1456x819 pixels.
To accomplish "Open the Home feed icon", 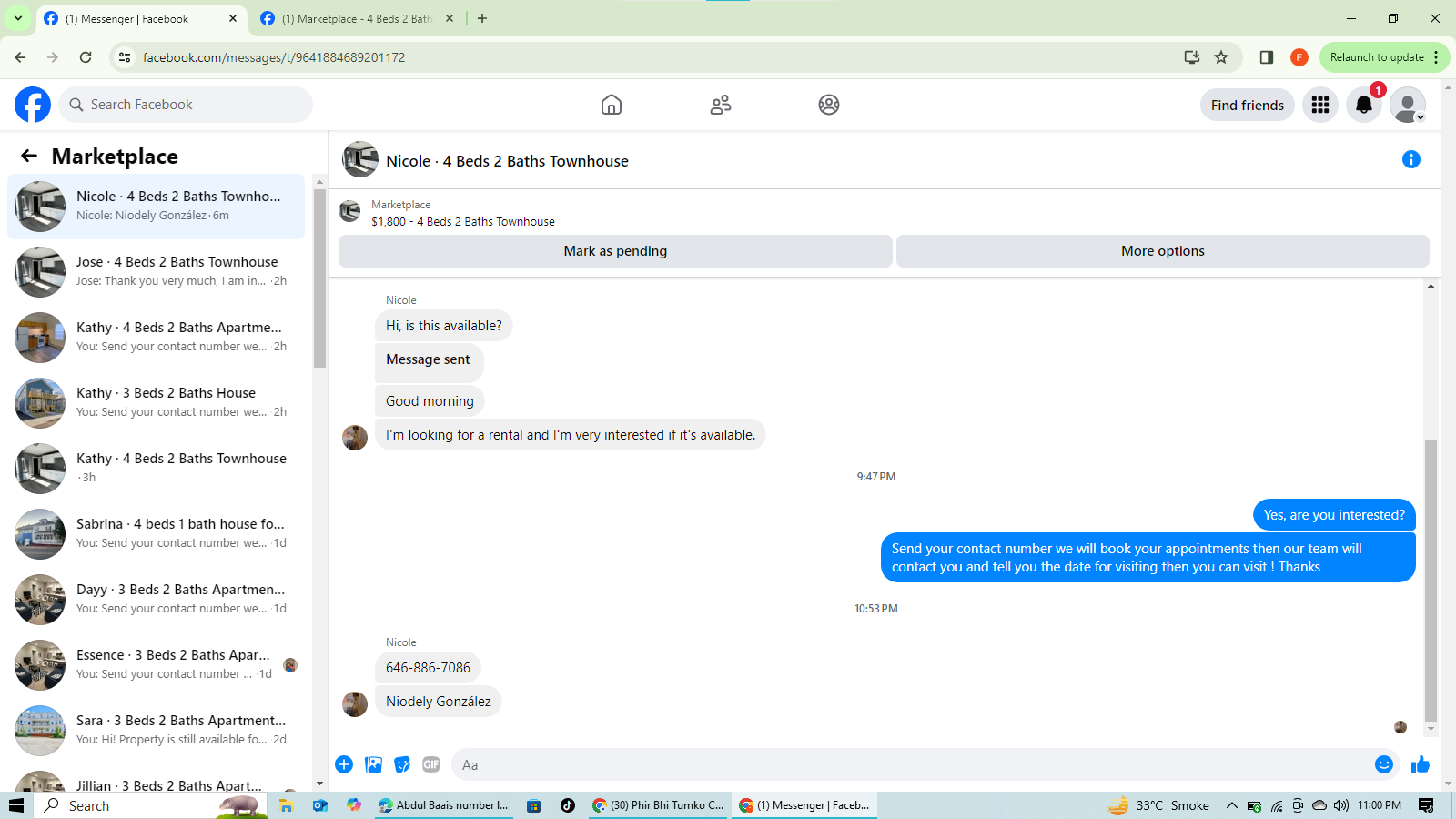I will click(x=612, y=105).
